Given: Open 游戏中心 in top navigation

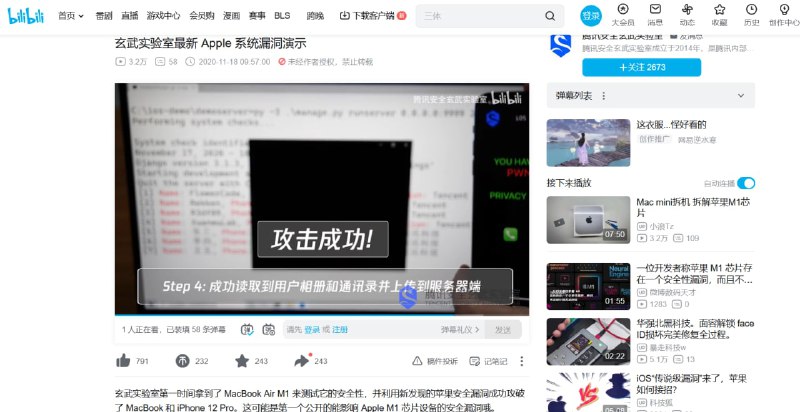Looking at the screenshot, I should [163, 16].
